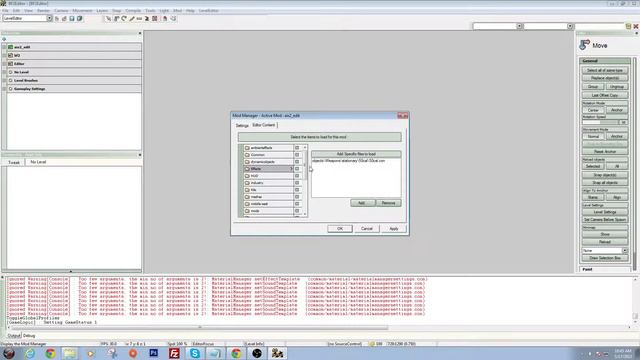640x360 pixels.
Task: Open the Compile menu
Action: 133,11
